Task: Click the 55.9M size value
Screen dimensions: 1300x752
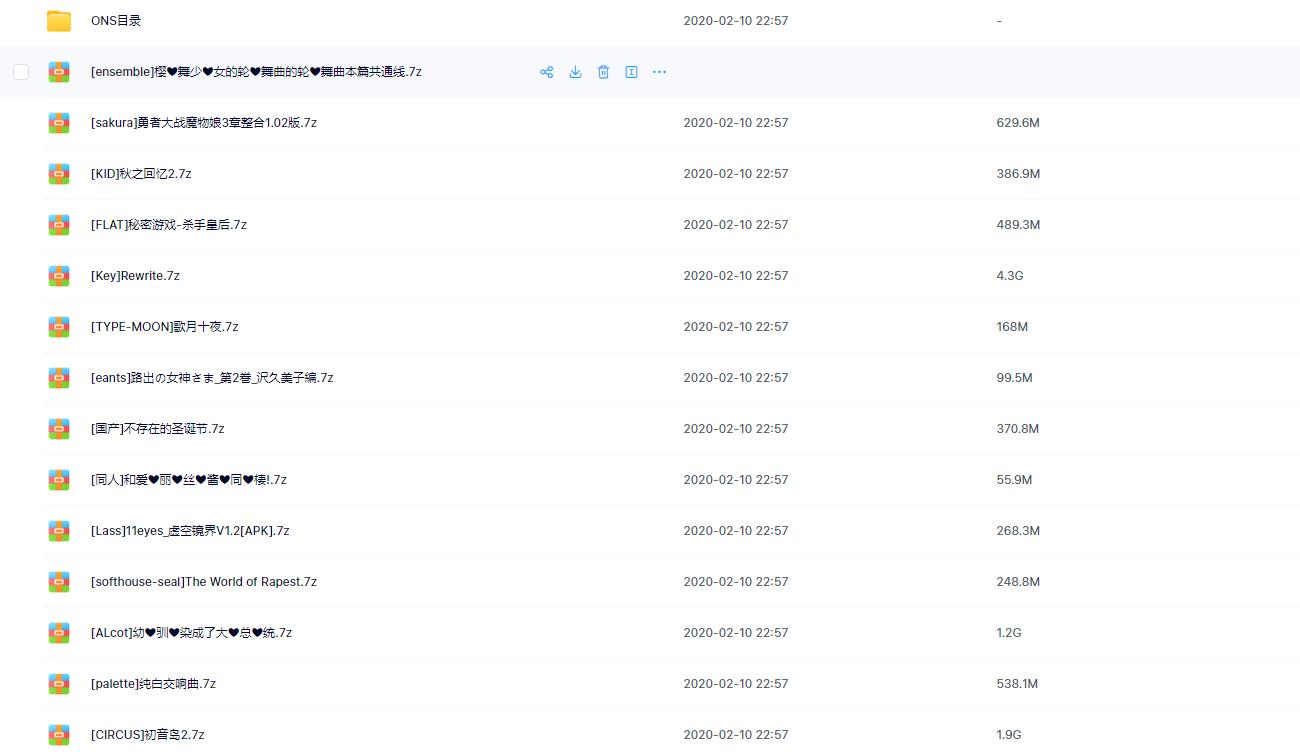Action: click(1015, 480)
